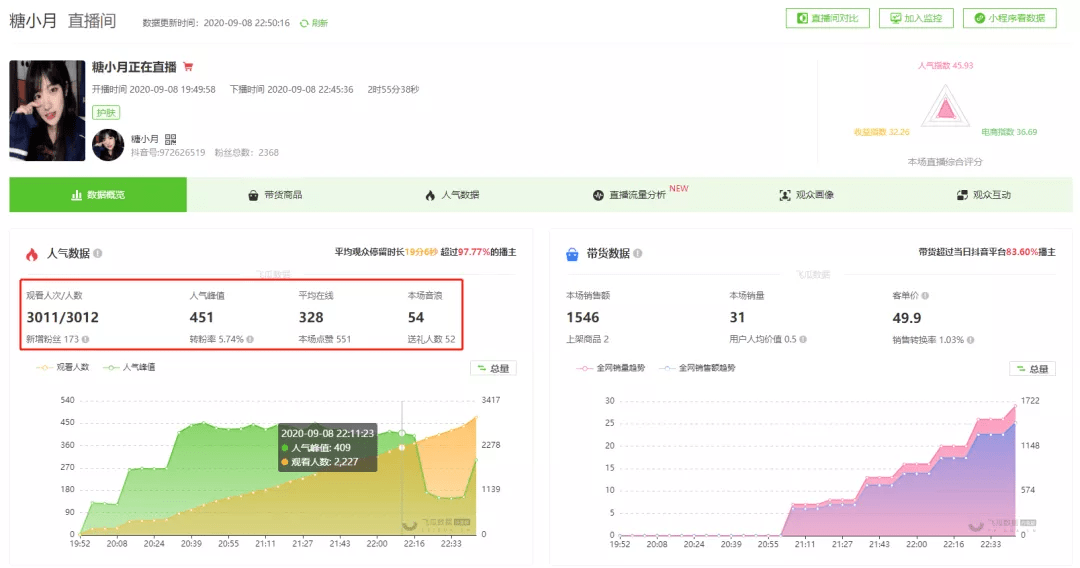1080x568 pixels.
Task: Click the 加入监控 button
Action: pos(916,19)
